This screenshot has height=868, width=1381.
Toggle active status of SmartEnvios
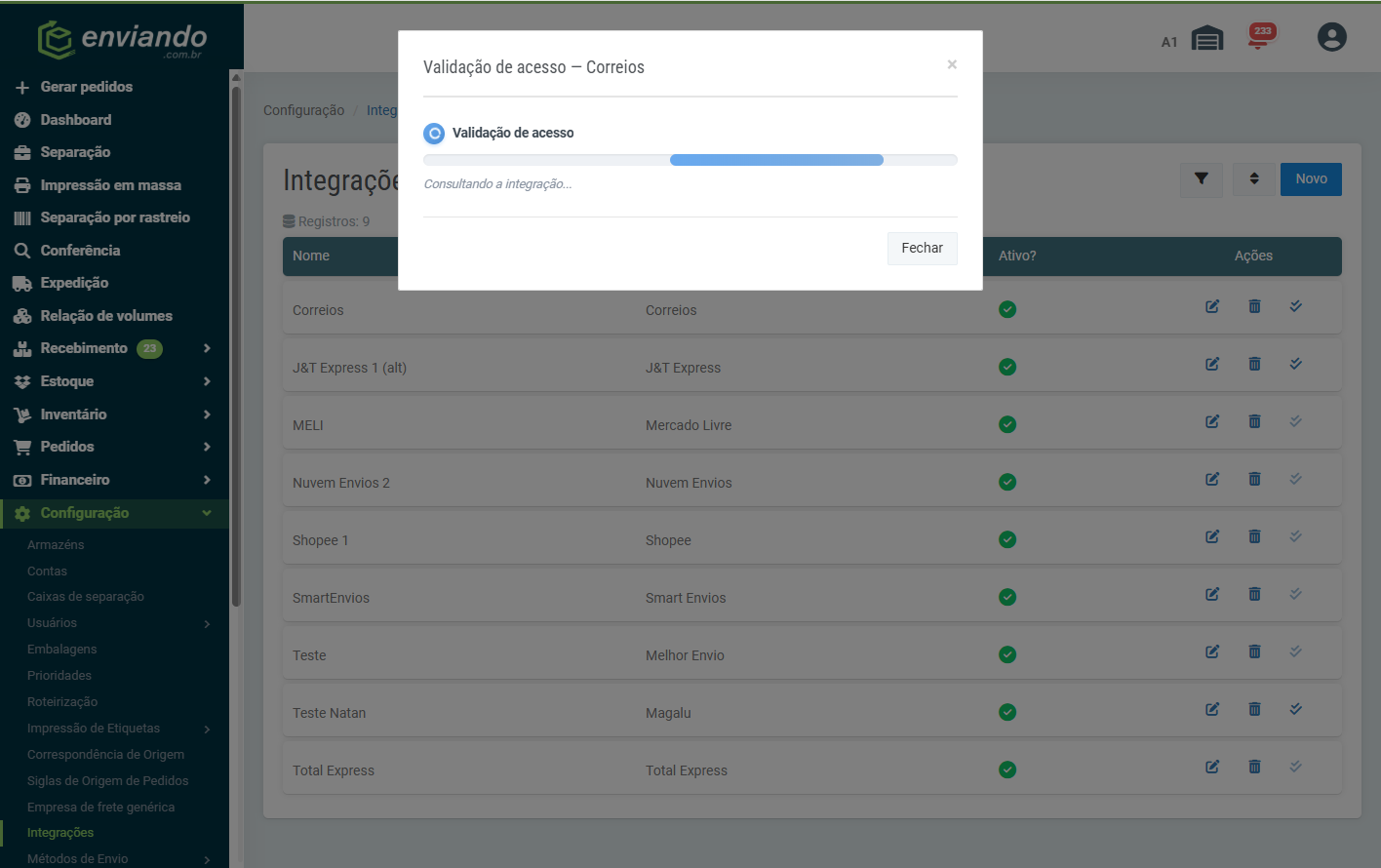(x=1007, y=597)
